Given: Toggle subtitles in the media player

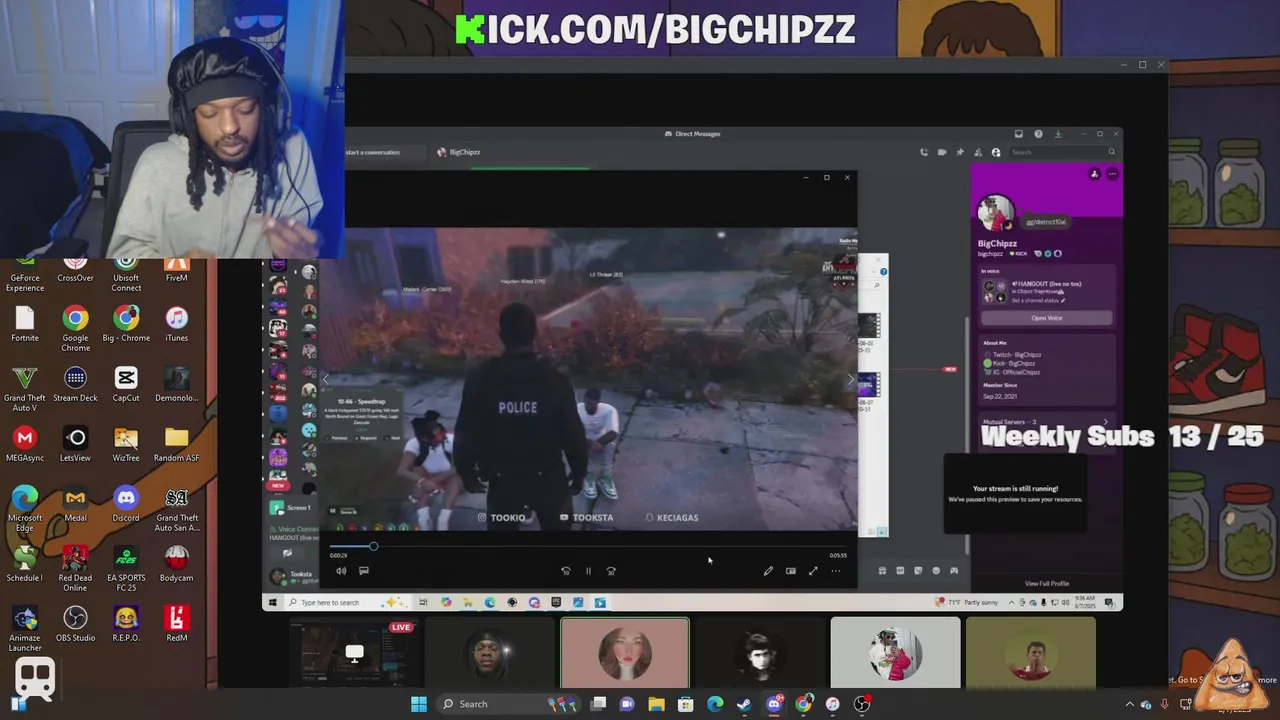Looking at the screenshot, I should click(x=364, y=571).
